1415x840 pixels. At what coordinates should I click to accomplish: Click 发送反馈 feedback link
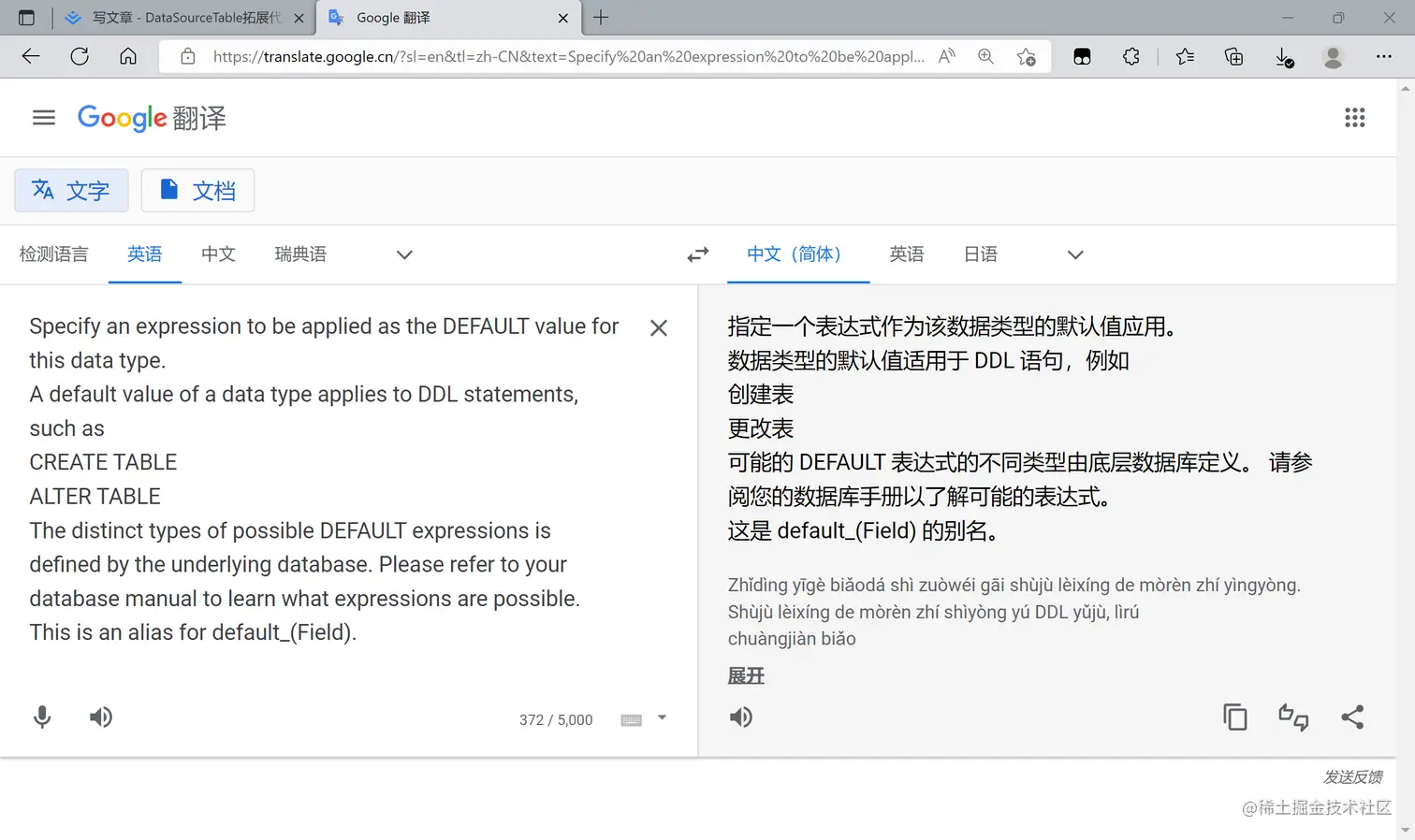point(1352,777)
